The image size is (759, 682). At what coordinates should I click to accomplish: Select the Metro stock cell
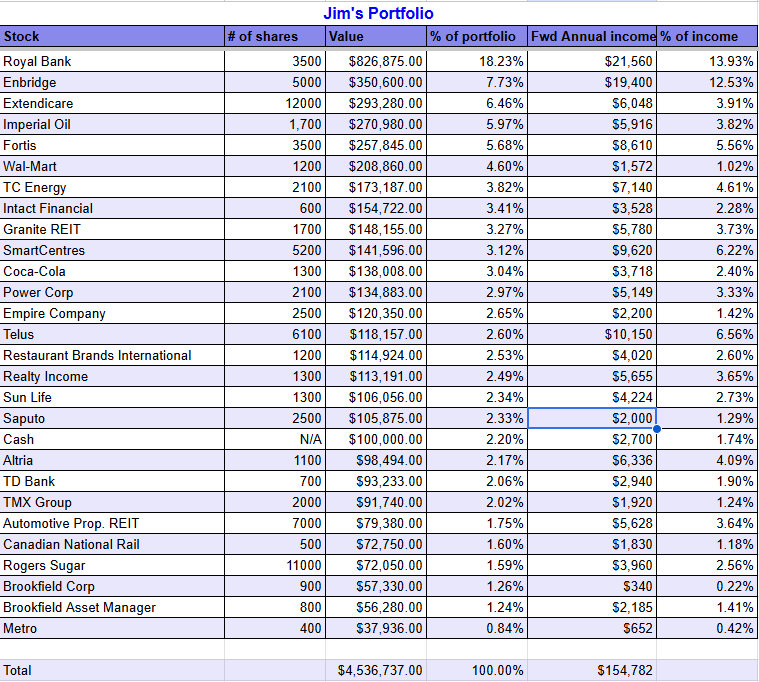click(112, 628)
